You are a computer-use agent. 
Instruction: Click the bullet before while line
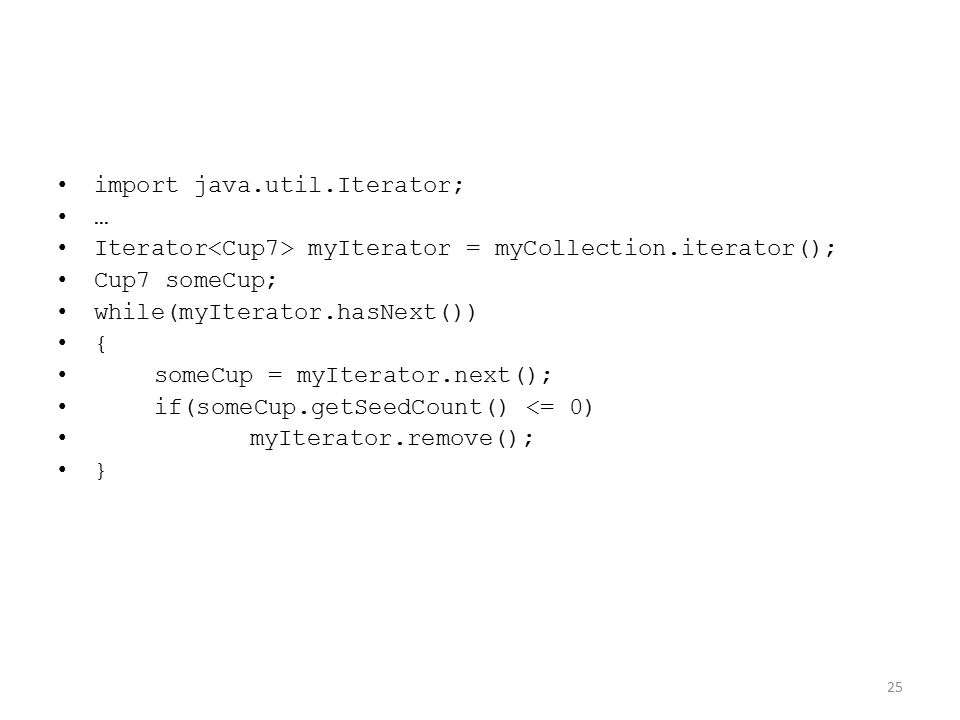coord(62,312)
